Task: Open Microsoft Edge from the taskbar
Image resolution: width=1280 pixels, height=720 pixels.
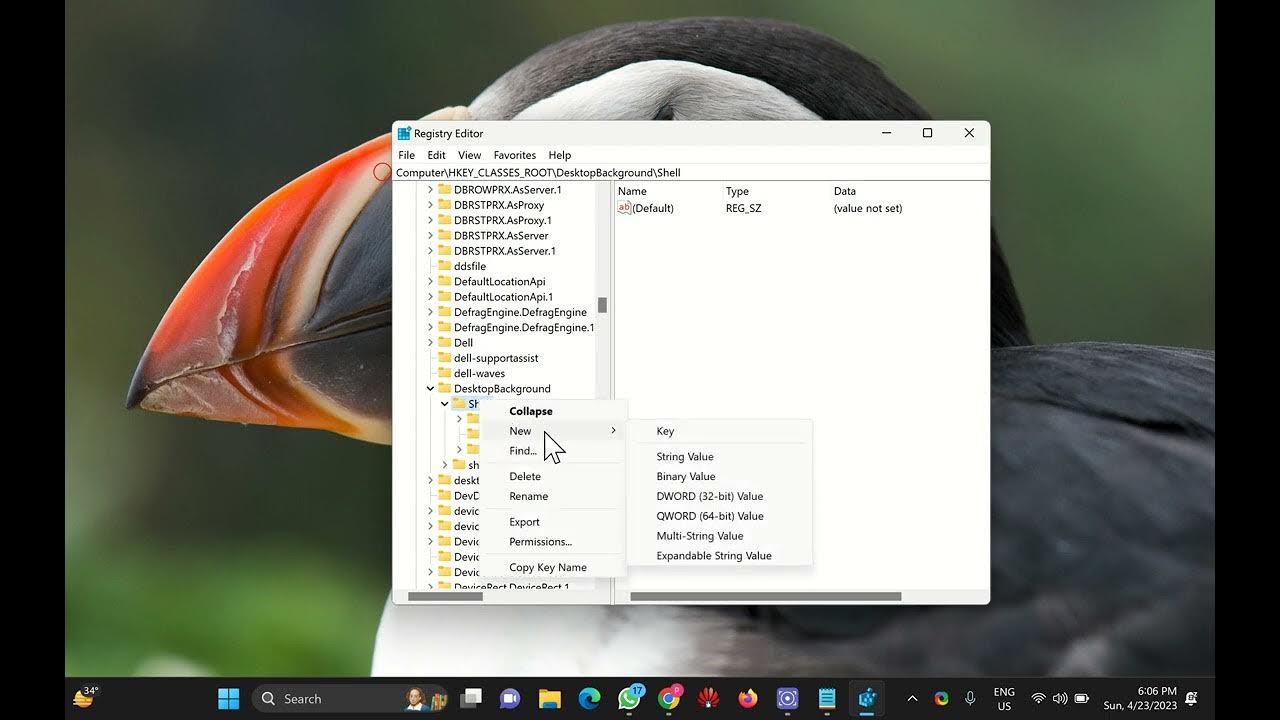Action: pos(589,698)
